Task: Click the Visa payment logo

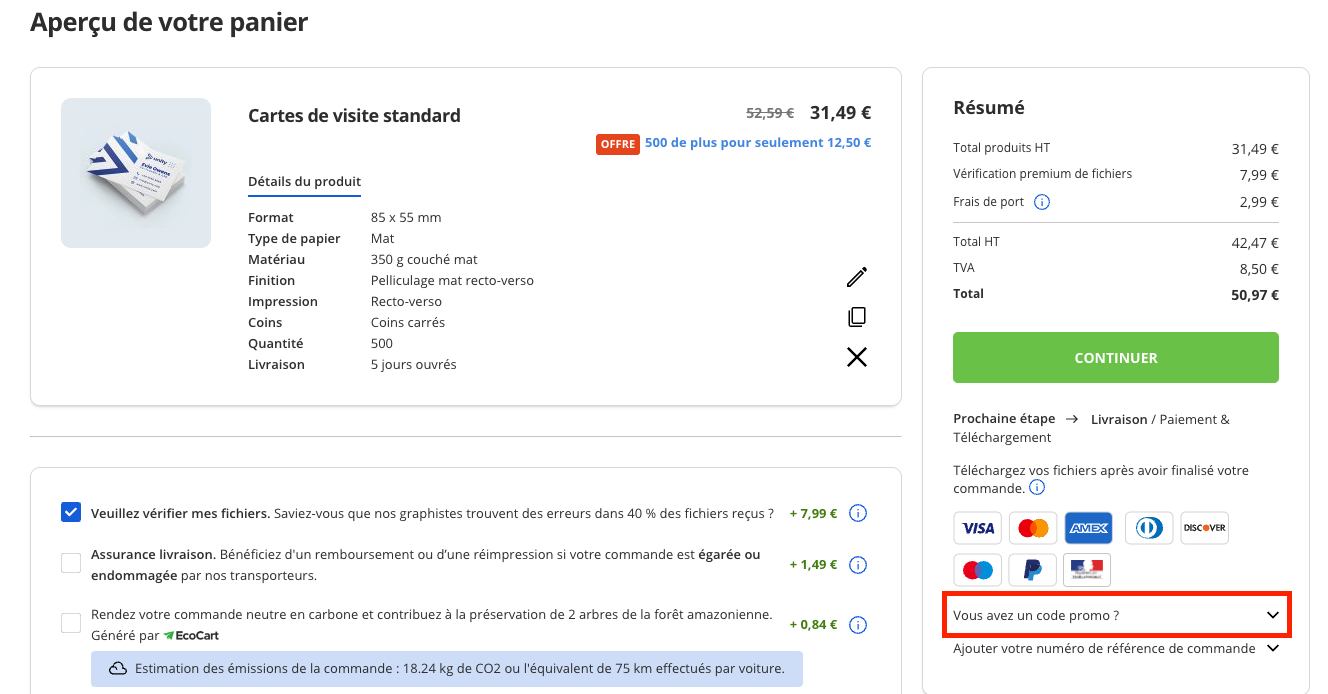Action: (977, 527)
